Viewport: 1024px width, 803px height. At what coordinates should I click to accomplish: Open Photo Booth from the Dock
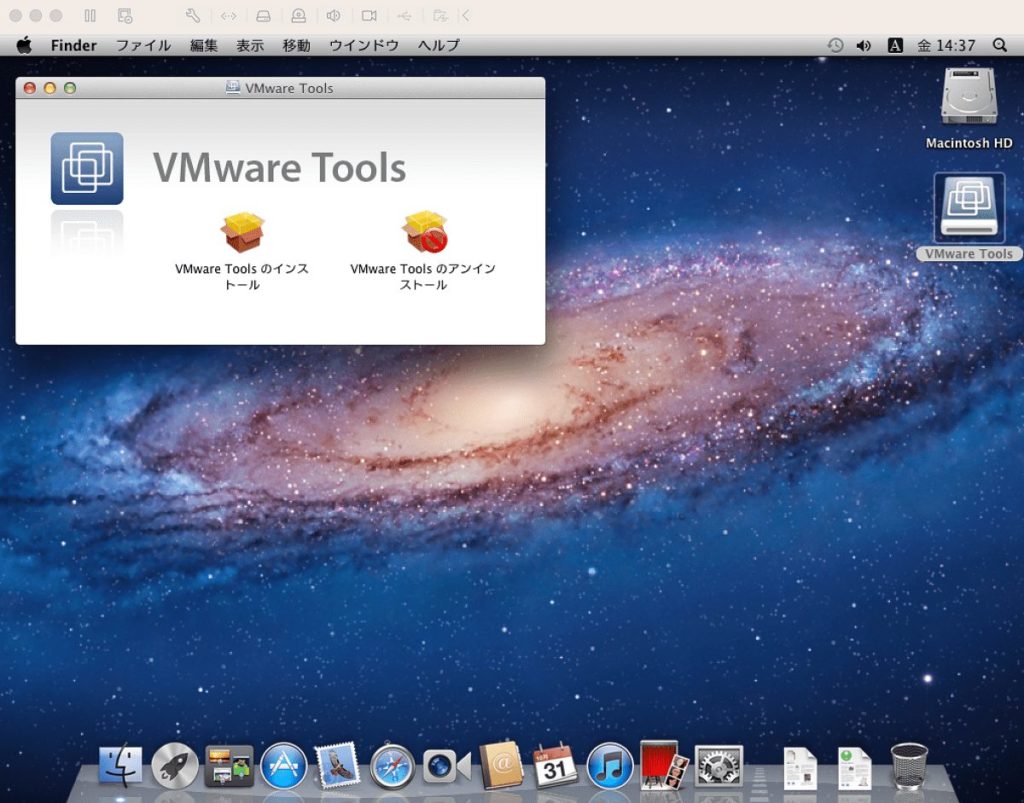[x=664, y=764]
